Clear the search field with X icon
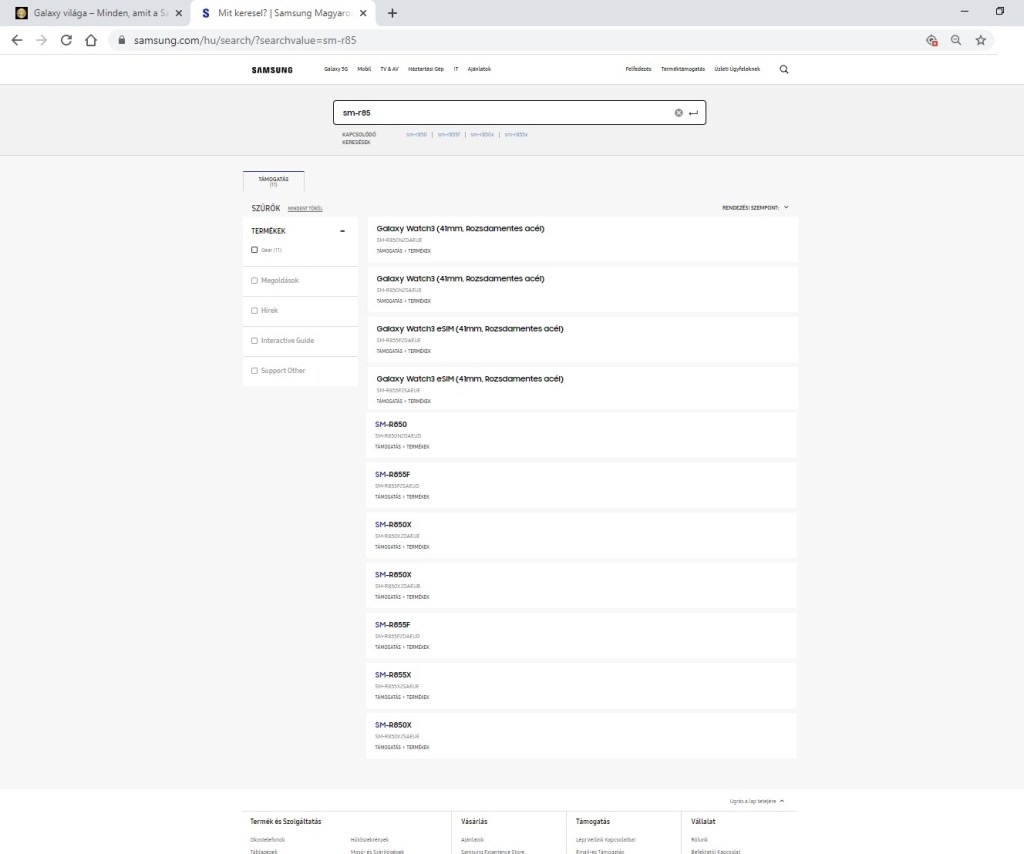This screenshot has height=854, width=1024. pyautogui.click(x=678, y=113)
